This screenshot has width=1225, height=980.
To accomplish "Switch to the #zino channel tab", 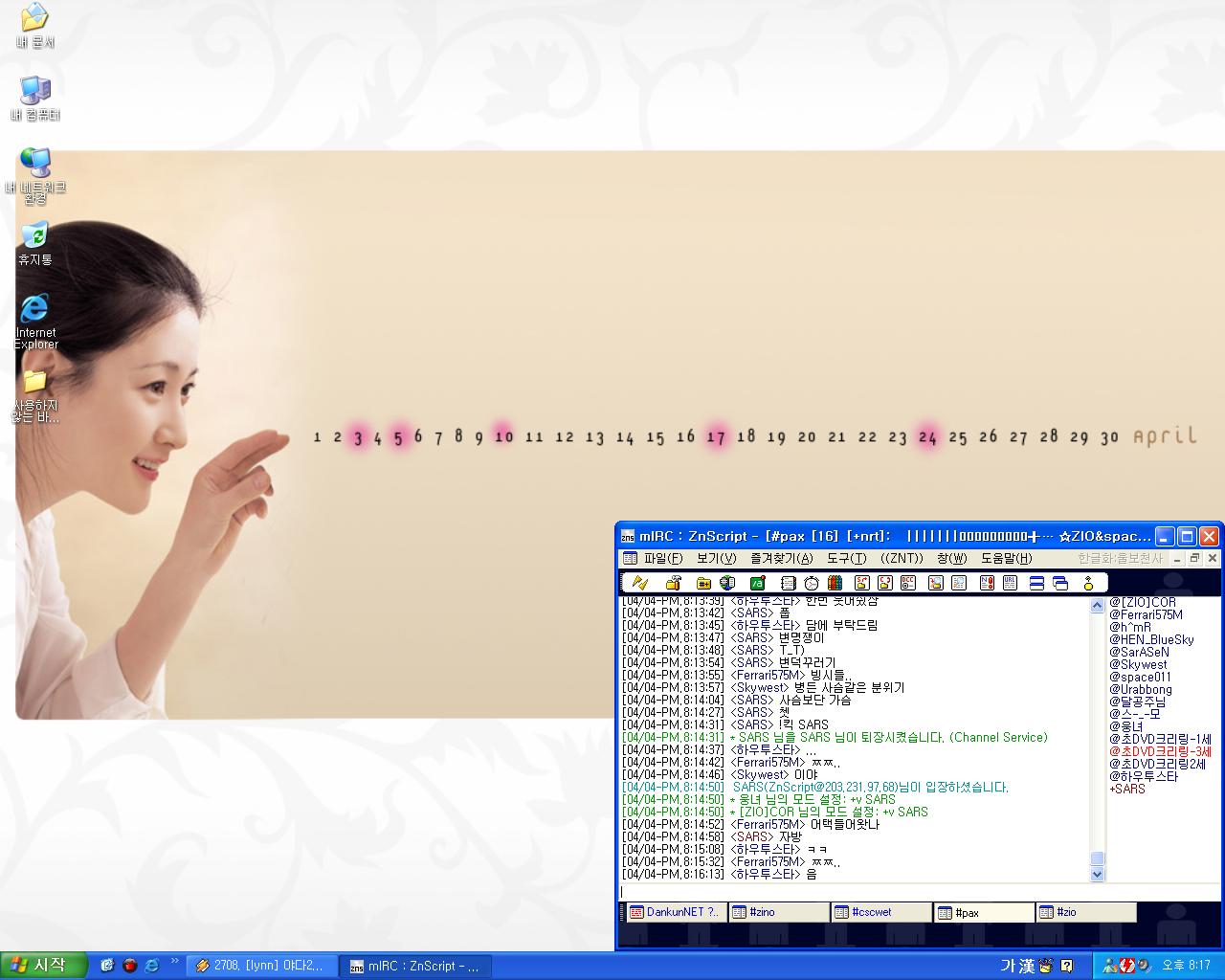I will pos(777,912).
